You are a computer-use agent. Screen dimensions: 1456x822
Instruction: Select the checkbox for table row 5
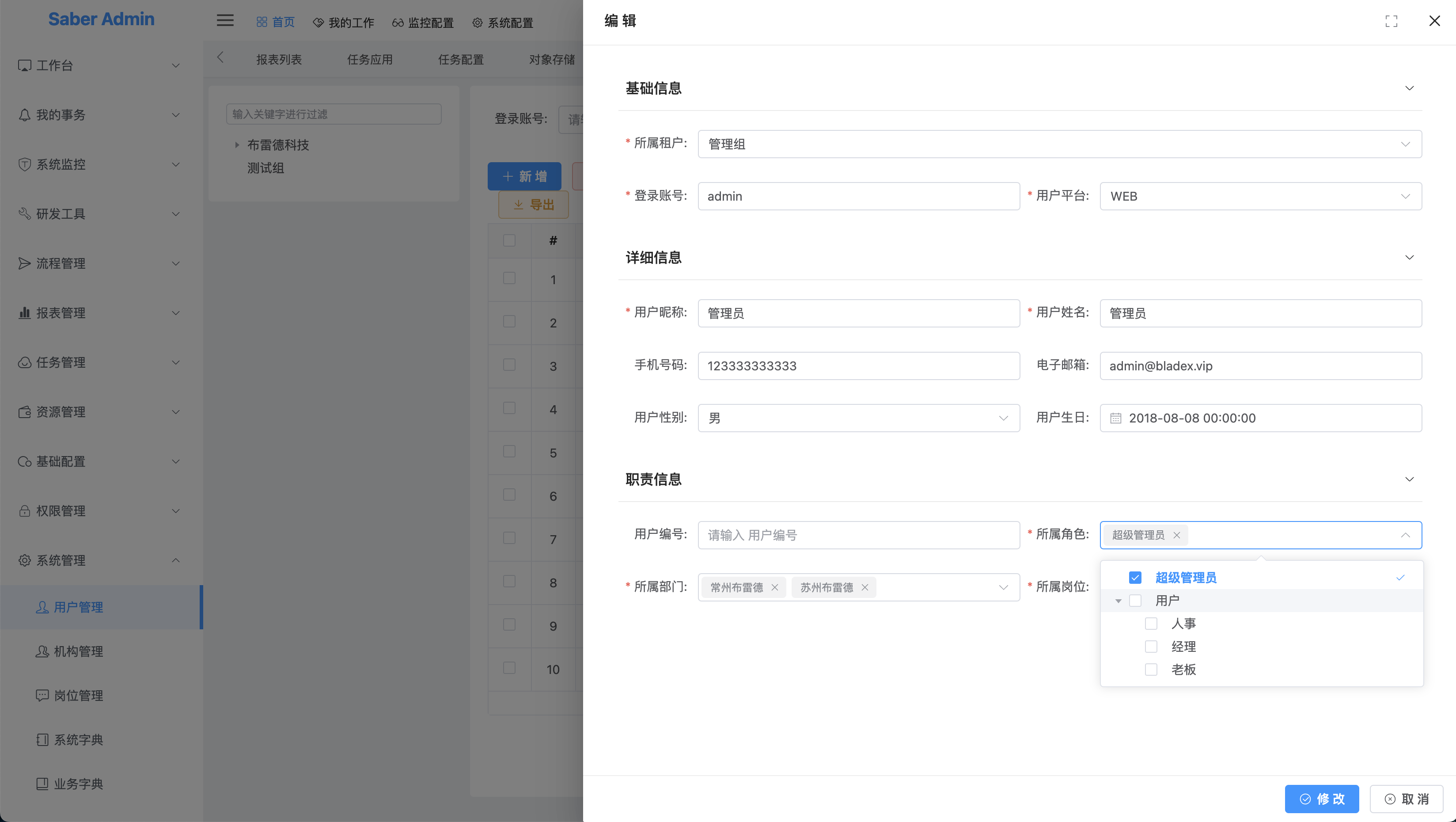(509, 451)
